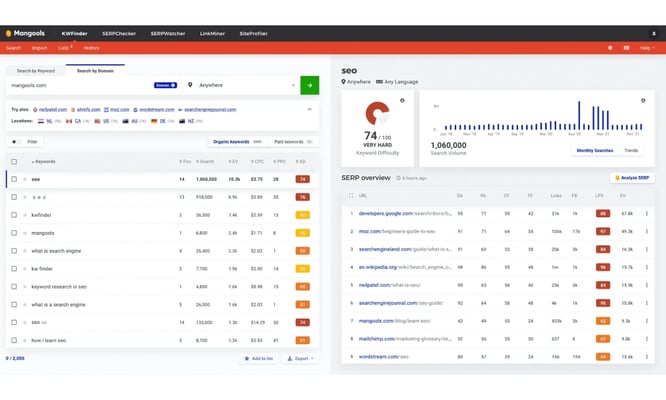Click the red 74 KD badge for 'seo'
666x400 pixels.
click(302, 179)
